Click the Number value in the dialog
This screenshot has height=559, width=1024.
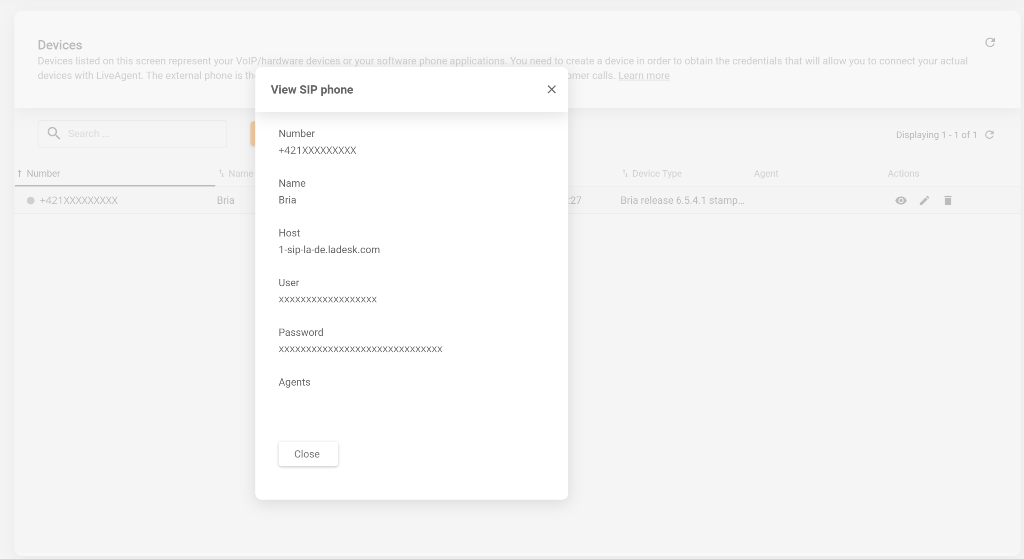[x=317, y=150]
